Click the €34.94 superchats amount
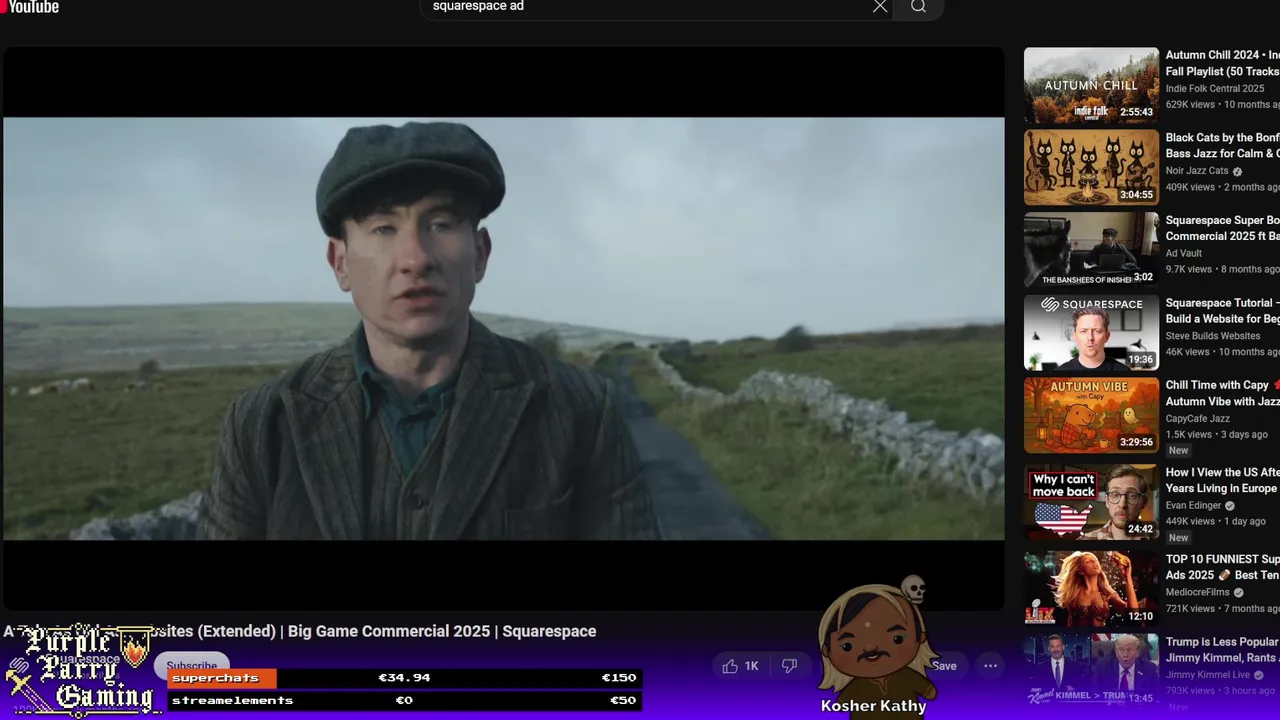The image size is (1280, 720). pyautogui.click(x=404, y=678)
